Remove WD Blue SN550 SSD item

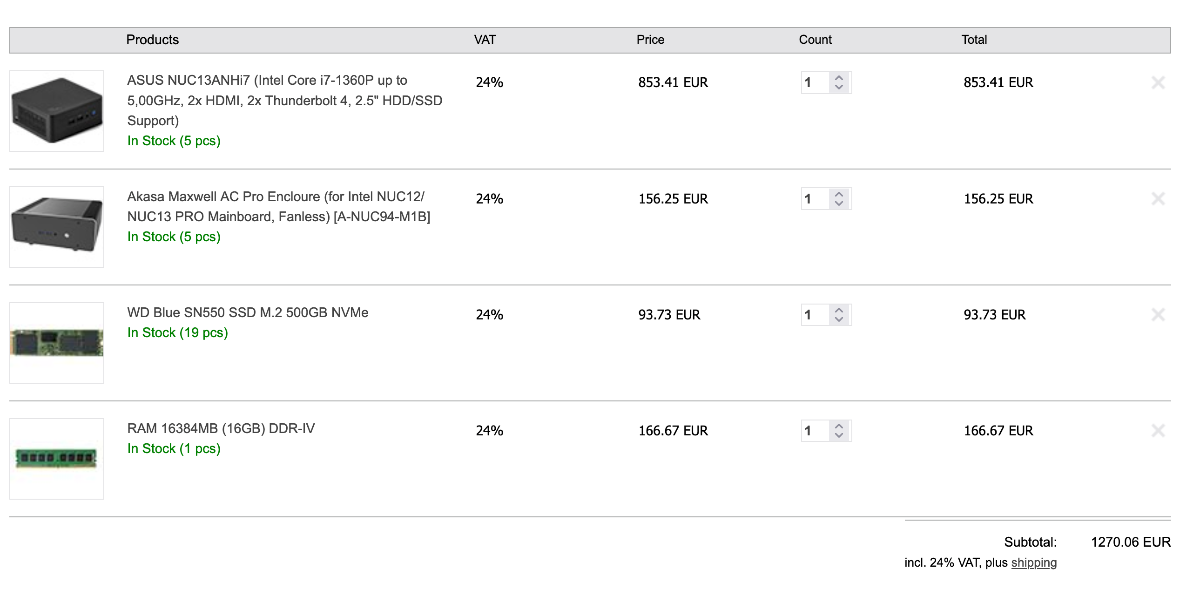click(1158, 315)
